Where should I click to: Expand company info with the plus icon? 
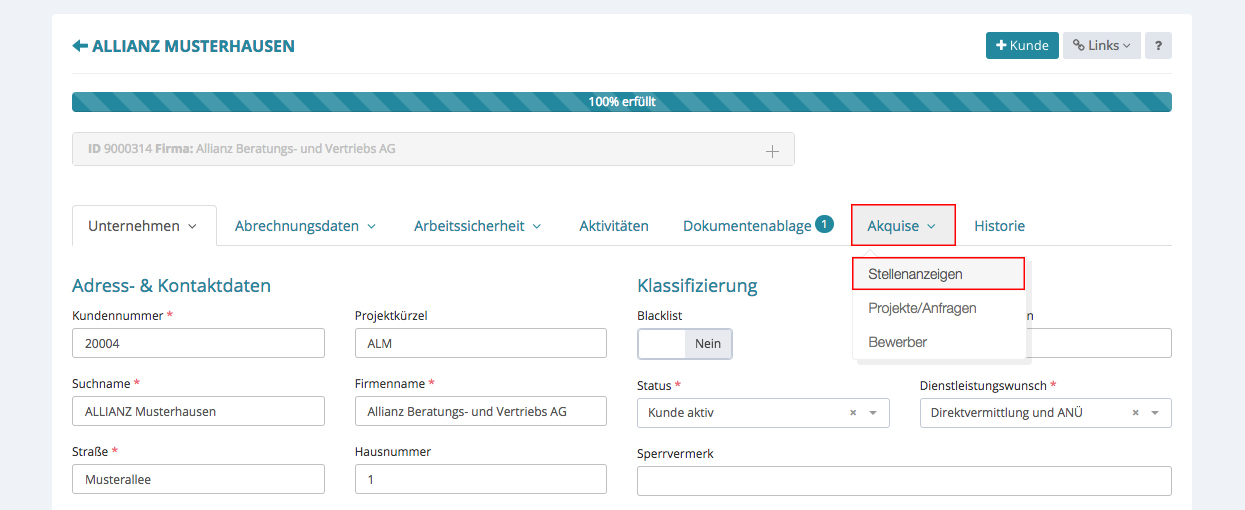pyautogui.click(x=772, y=150)
